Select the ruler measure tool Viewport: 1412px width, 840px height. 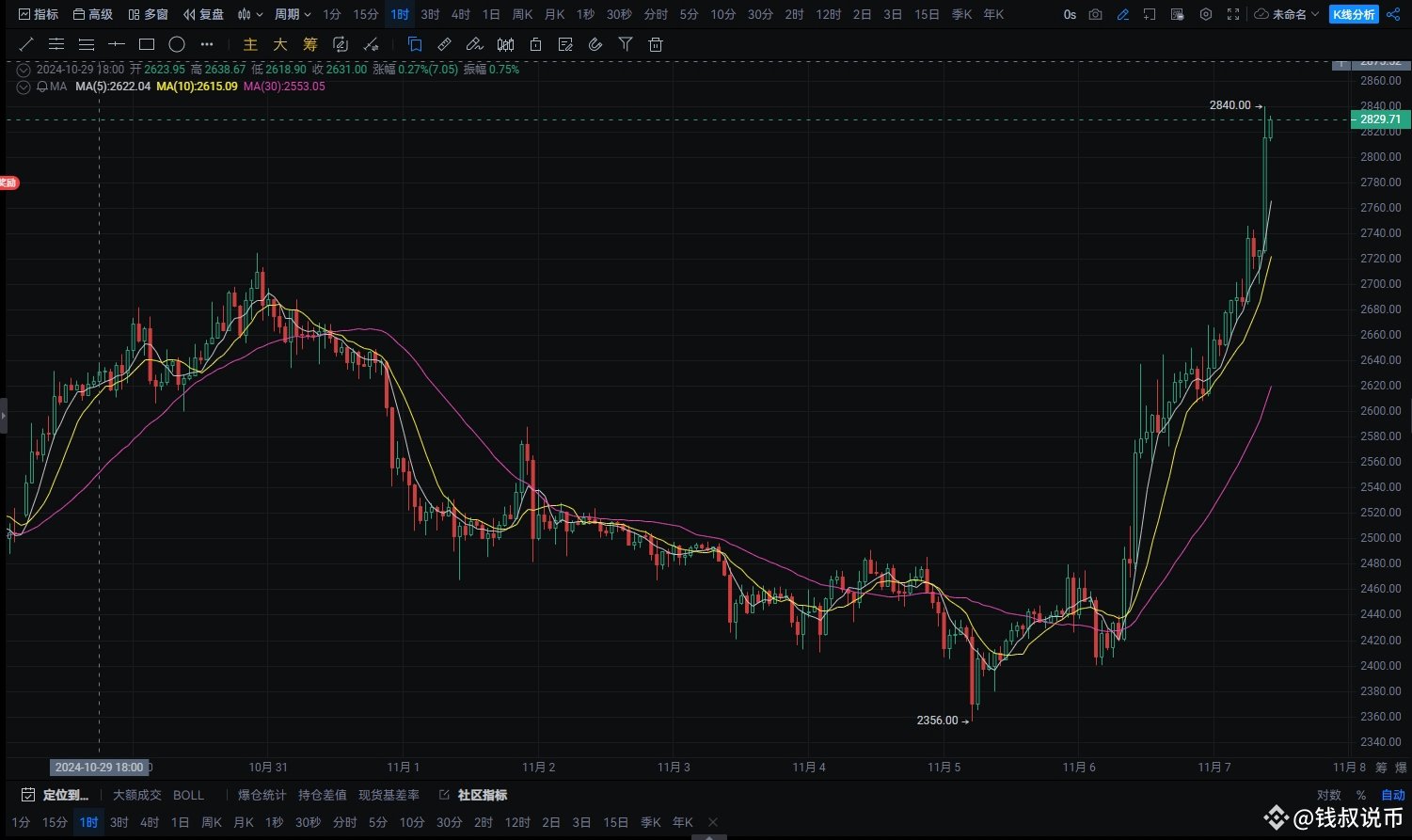[445, 44]
